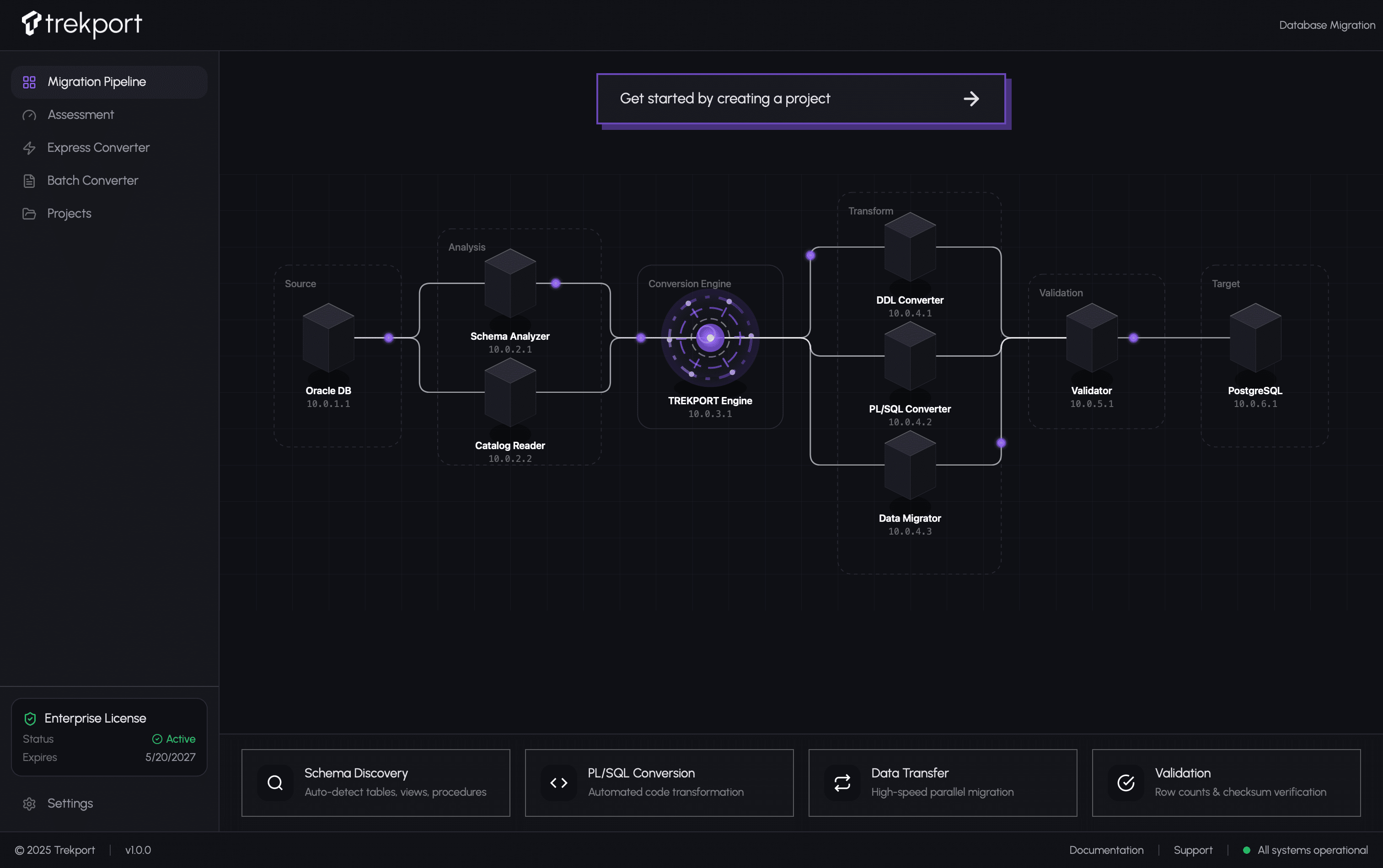This screenshot has width=1383, height=868.
Task: Click the Validator address 10.0.5.1
Action: pyautogui.click(x=1092, y=403)
